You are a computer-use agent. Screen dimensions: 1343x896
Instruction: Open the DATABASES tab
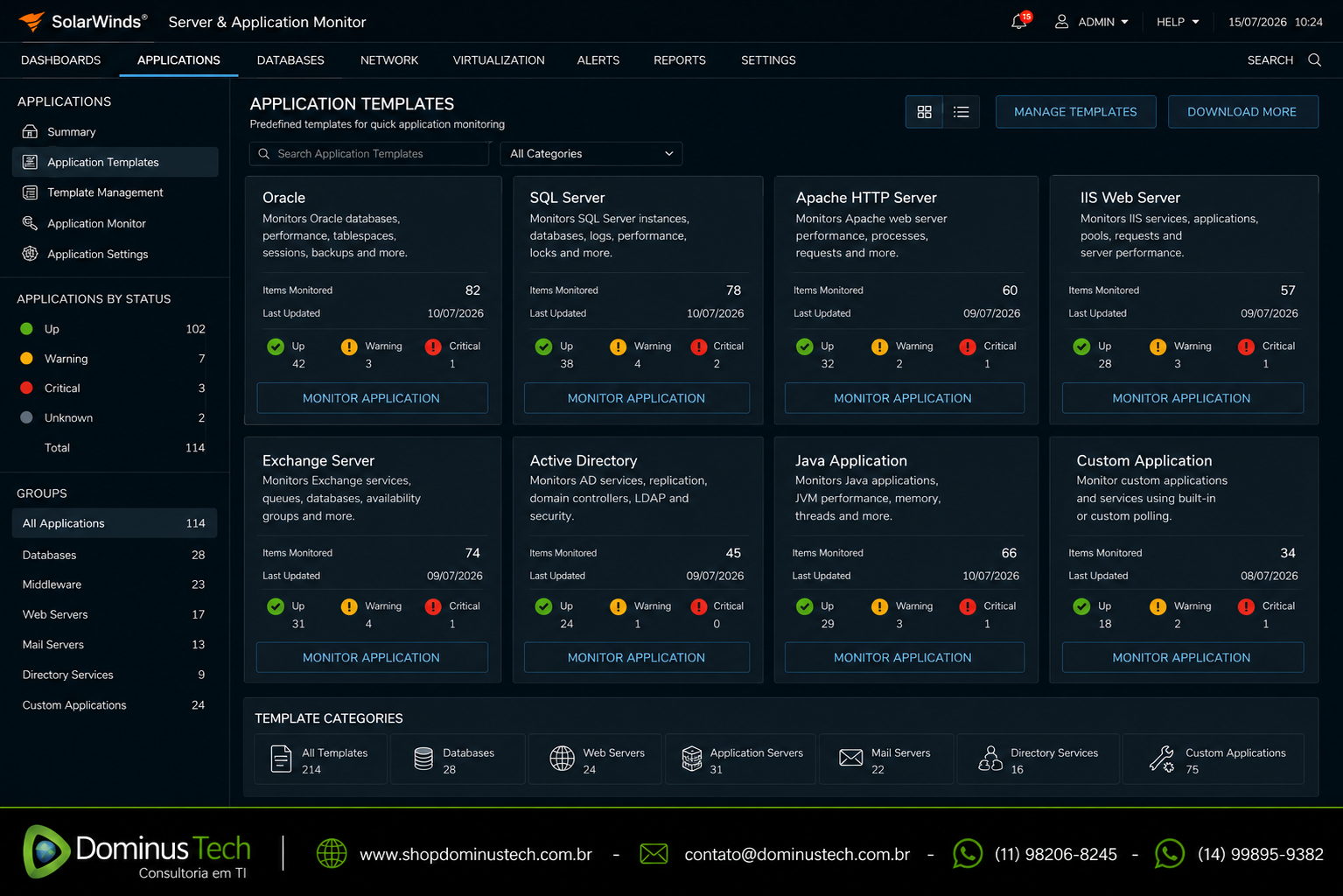click(x=290, y=59)
